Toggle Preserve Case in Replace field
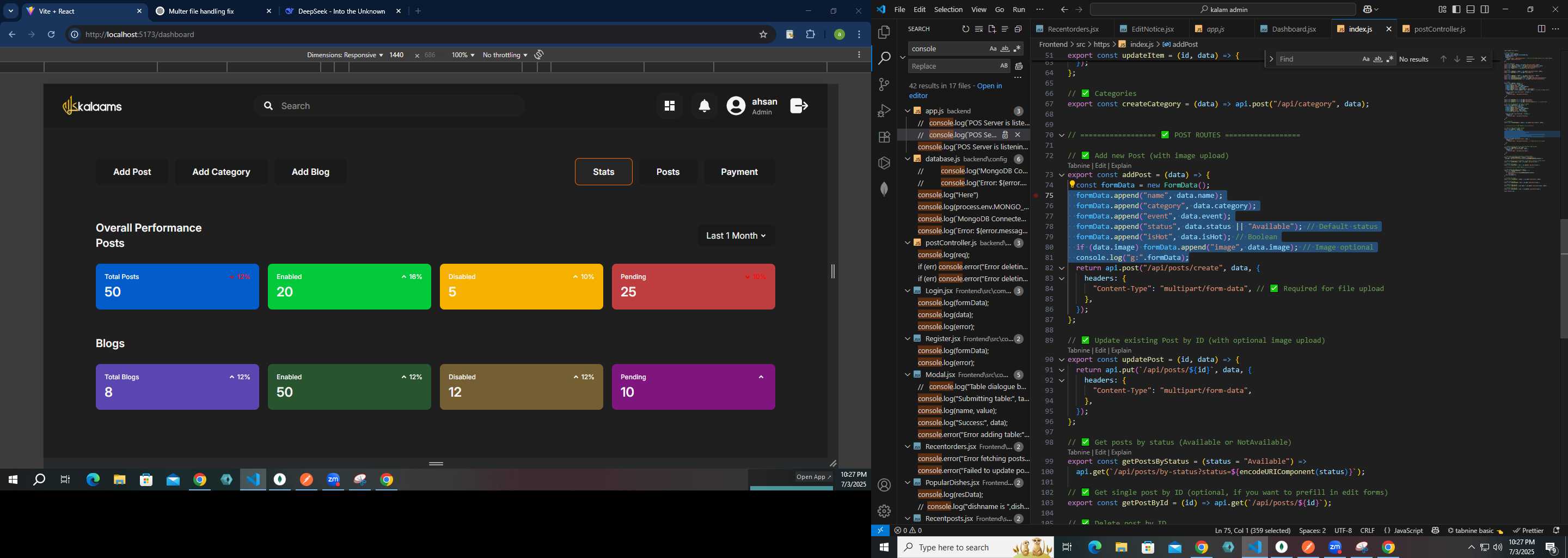The width and height of the screenshot is (1568, 558). tap(1004, 66)
